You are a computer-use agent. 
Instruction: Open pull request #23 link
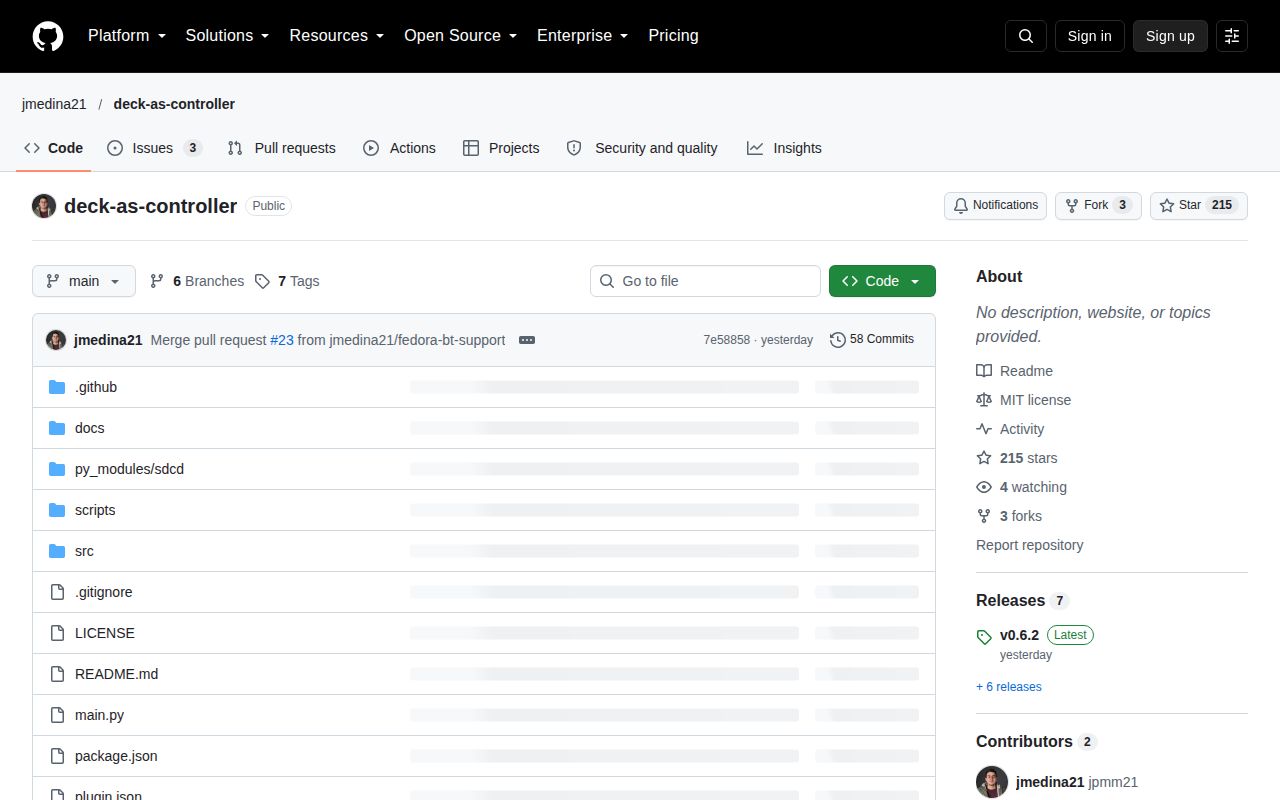coord(282,340)
